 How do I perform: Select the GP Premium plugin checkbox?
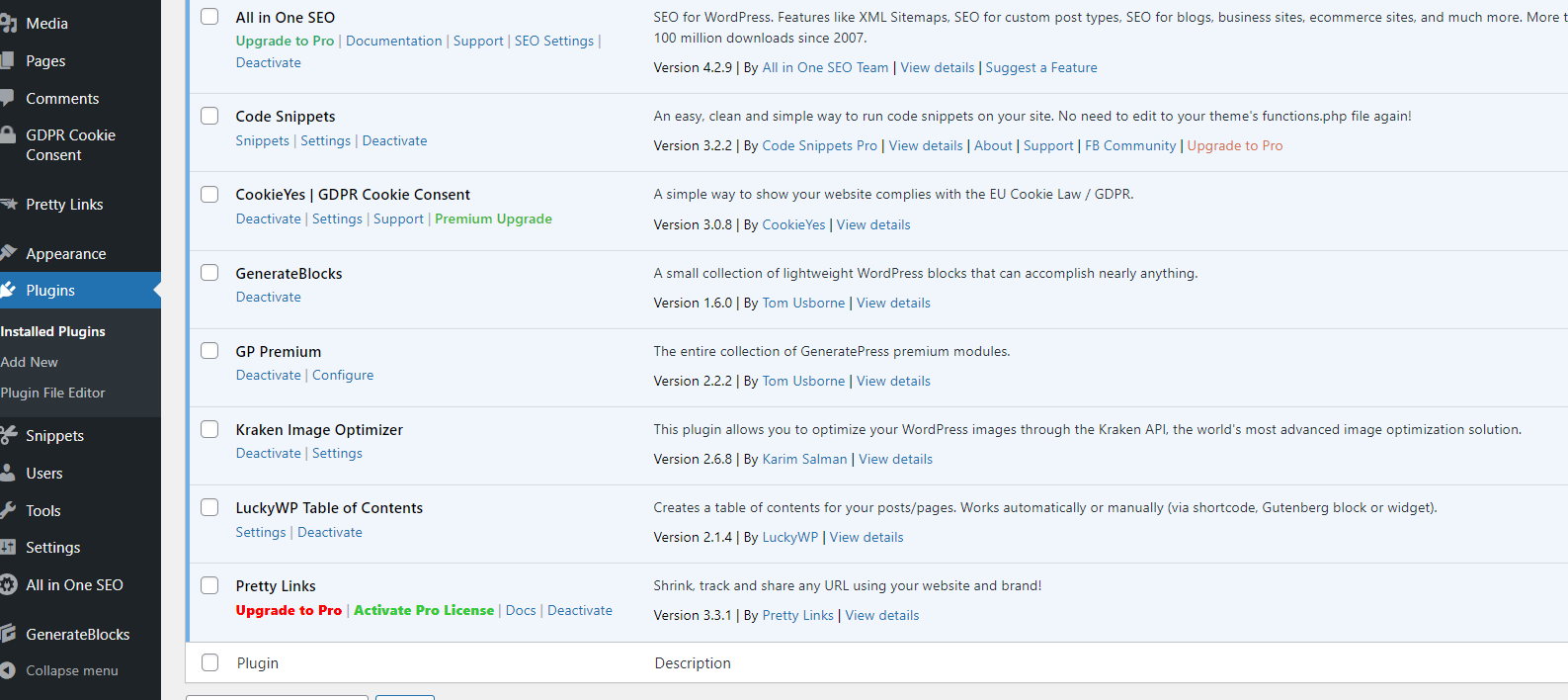pyautogui.click(x=209, y=351)
